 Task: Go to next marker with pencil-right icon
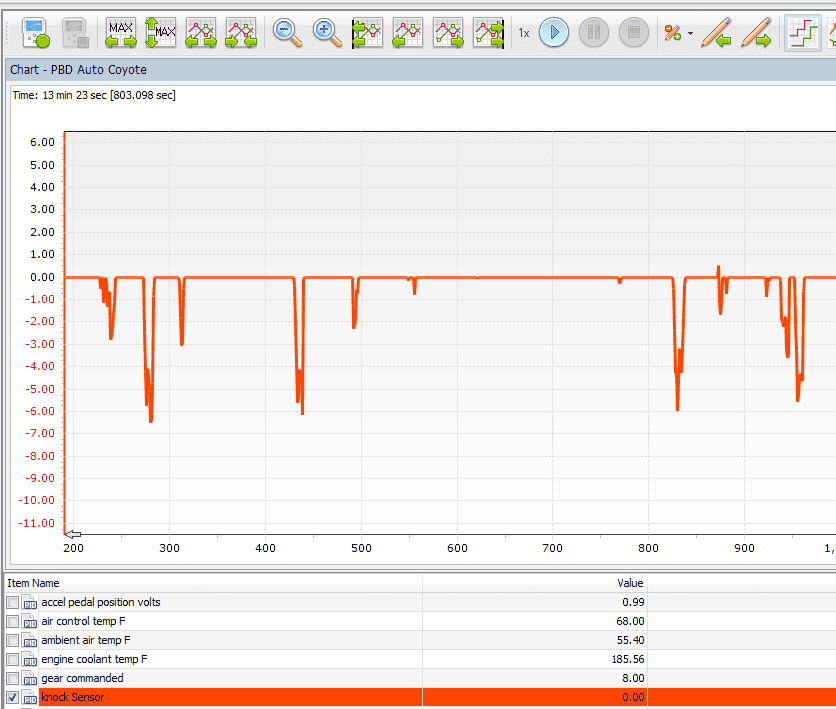click(757, 33)
